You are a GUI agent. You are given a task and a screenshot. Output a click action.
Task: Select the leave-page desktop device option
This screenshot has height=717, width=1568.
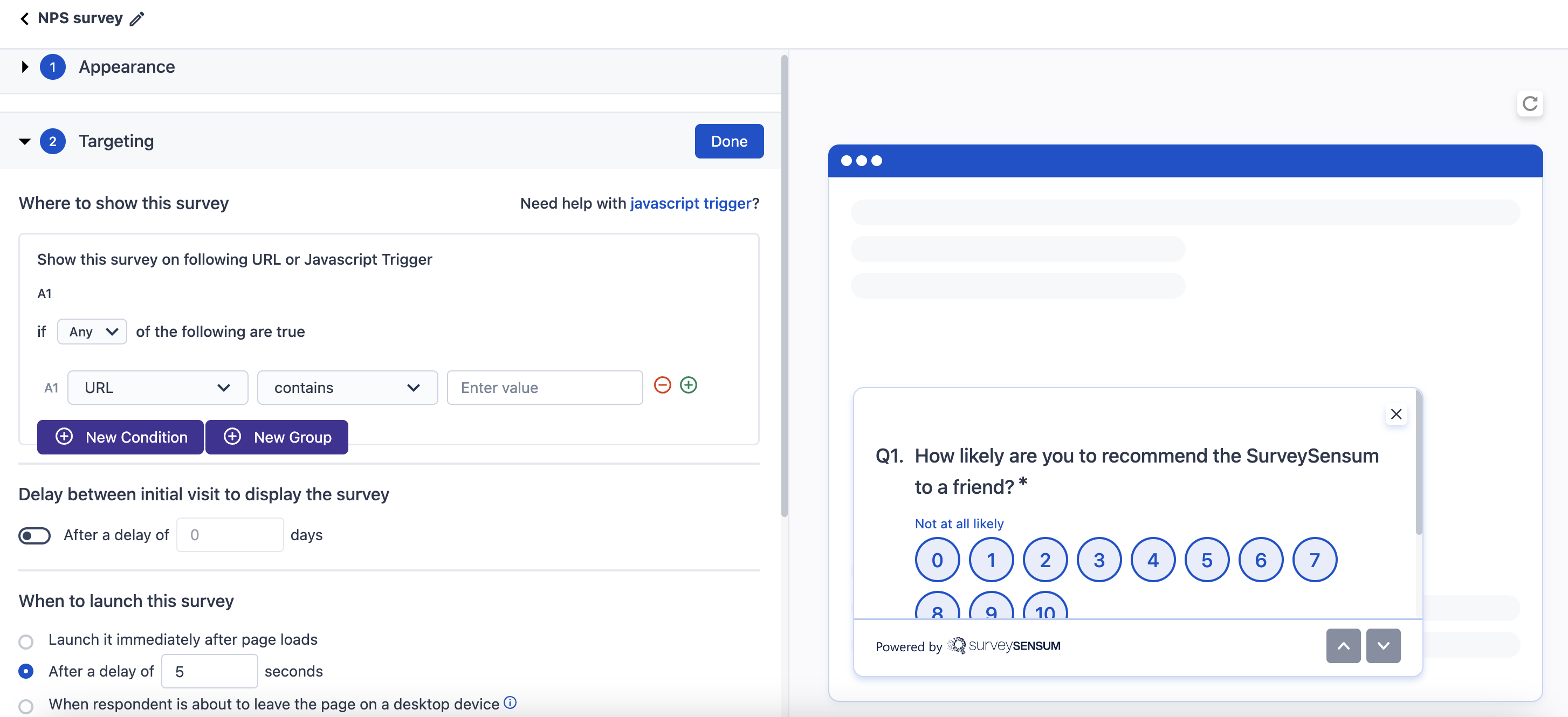[25, 706]
